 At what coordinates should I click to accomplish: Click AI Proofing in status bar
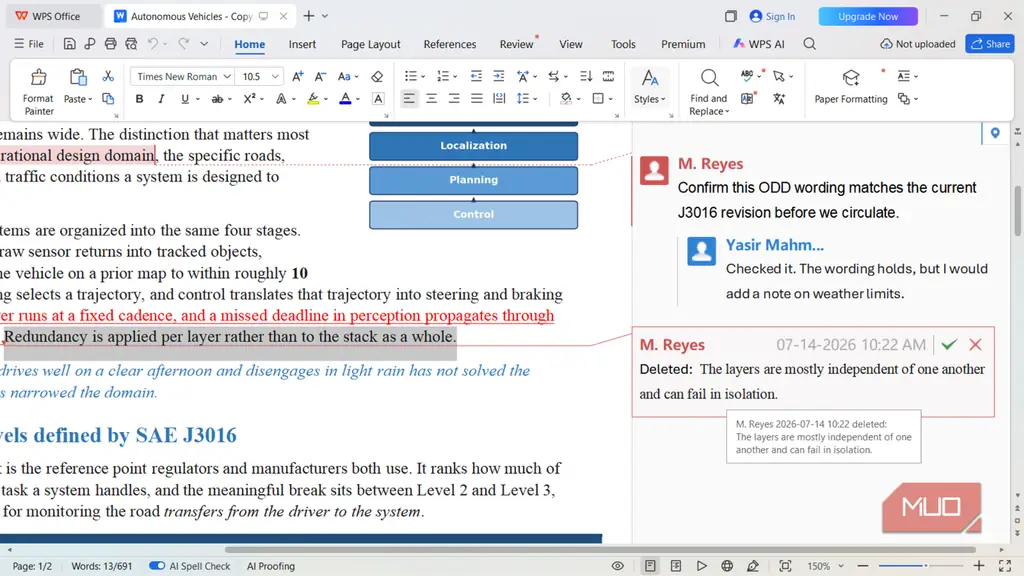[x=270, y=566]
